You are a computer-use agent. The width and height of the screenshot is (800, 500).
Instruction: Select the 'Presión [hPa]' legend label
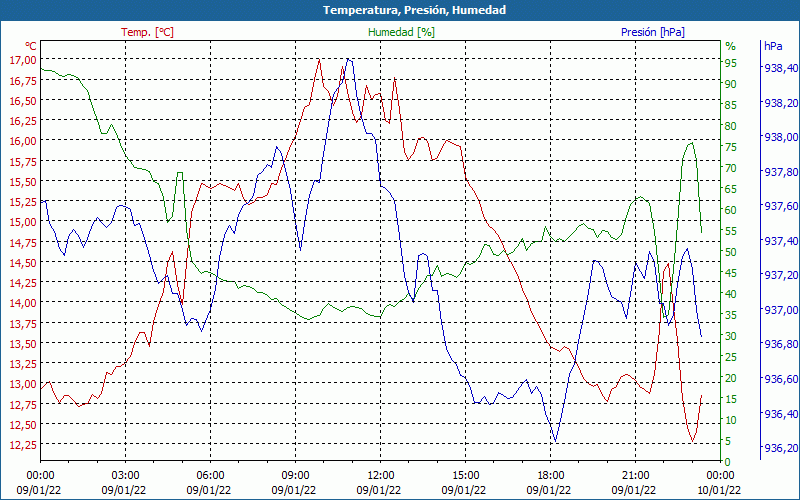click(653, 32)
